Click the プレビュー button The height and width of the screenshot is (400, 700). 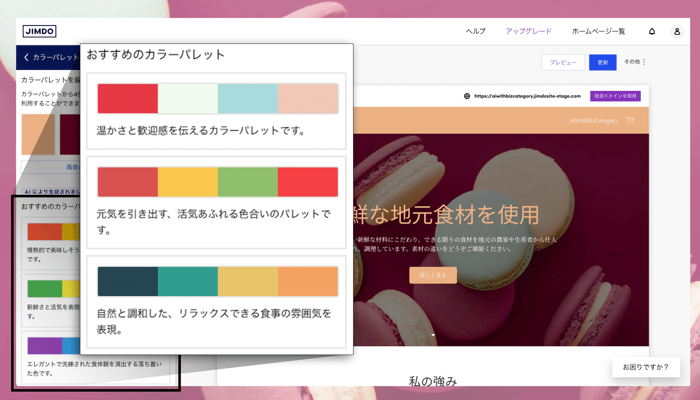[563, 62]
